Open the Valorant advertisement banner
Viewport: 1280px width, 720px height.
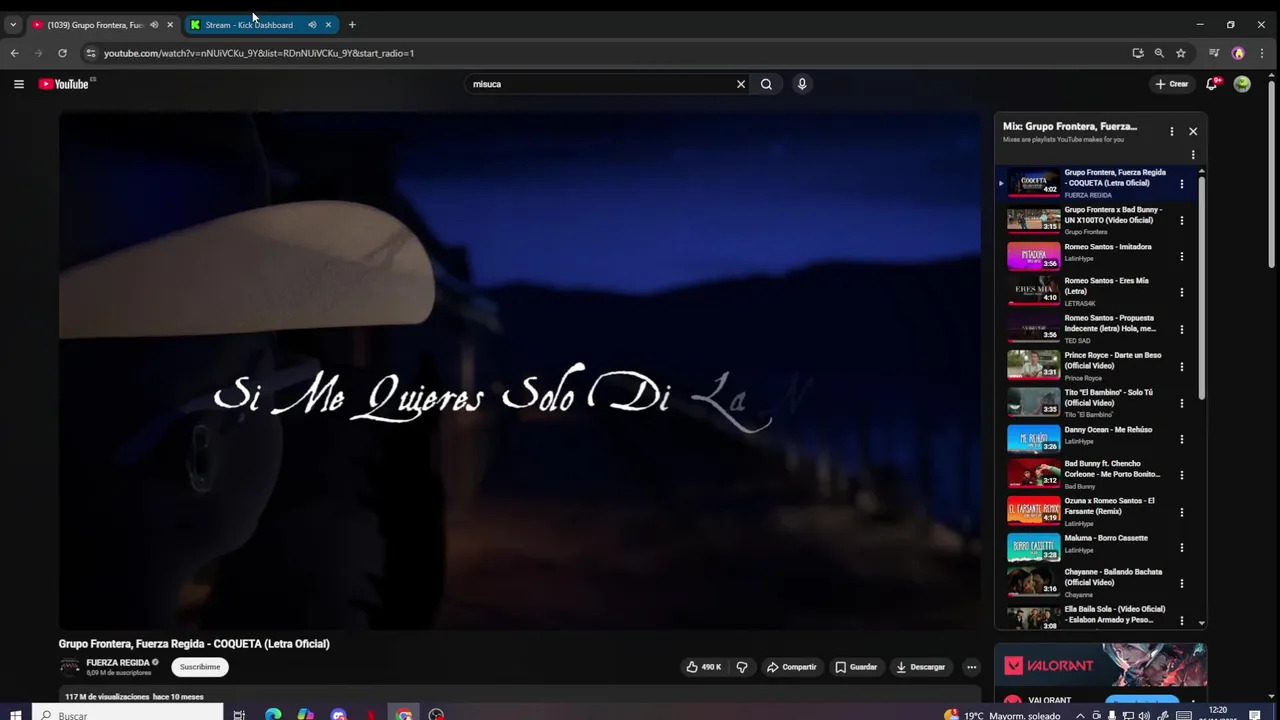coord(1100,665)
